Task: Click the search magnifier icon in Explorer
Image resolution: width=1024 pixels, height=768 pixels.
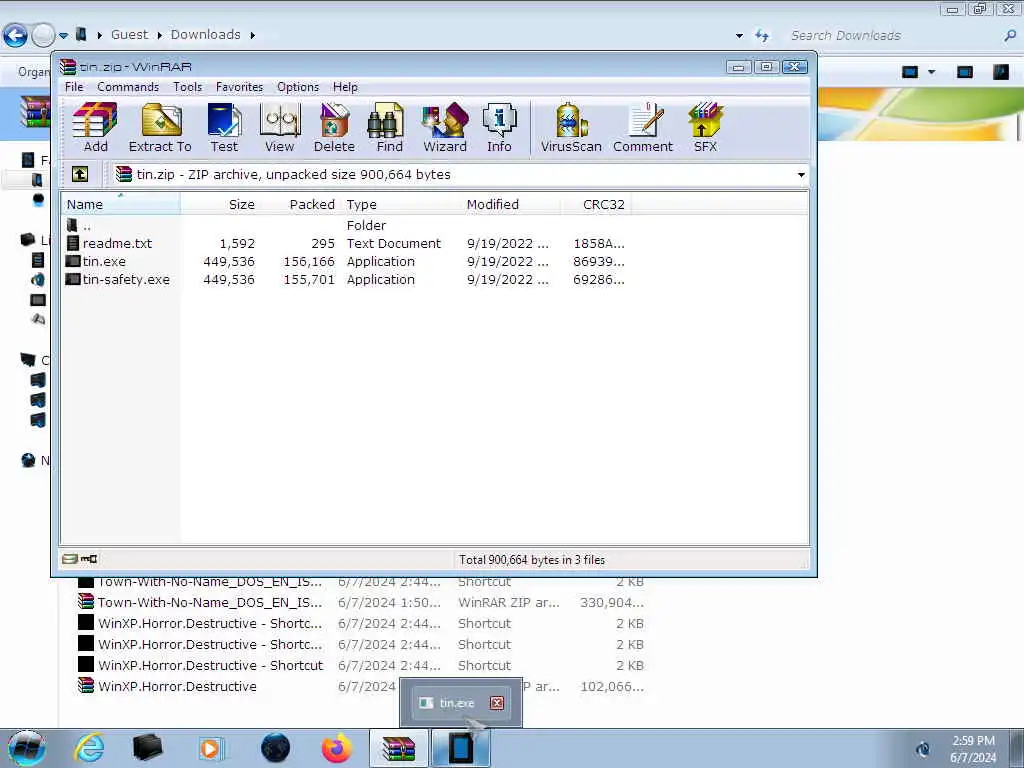Action: [1010, 35]
